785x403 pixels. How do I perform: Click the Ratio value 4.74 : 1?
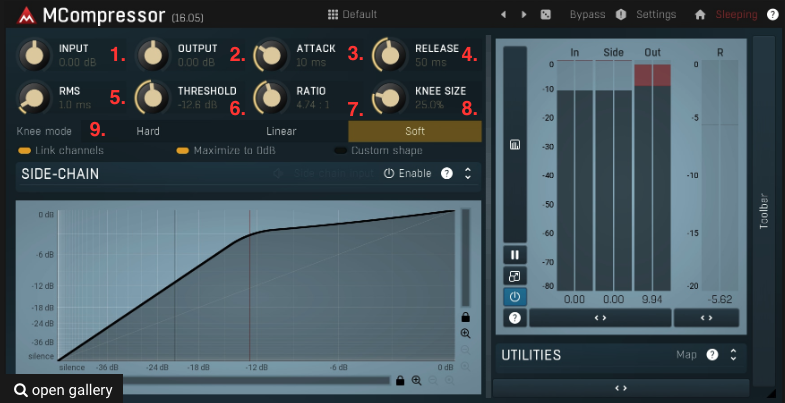tap(313, 105)
